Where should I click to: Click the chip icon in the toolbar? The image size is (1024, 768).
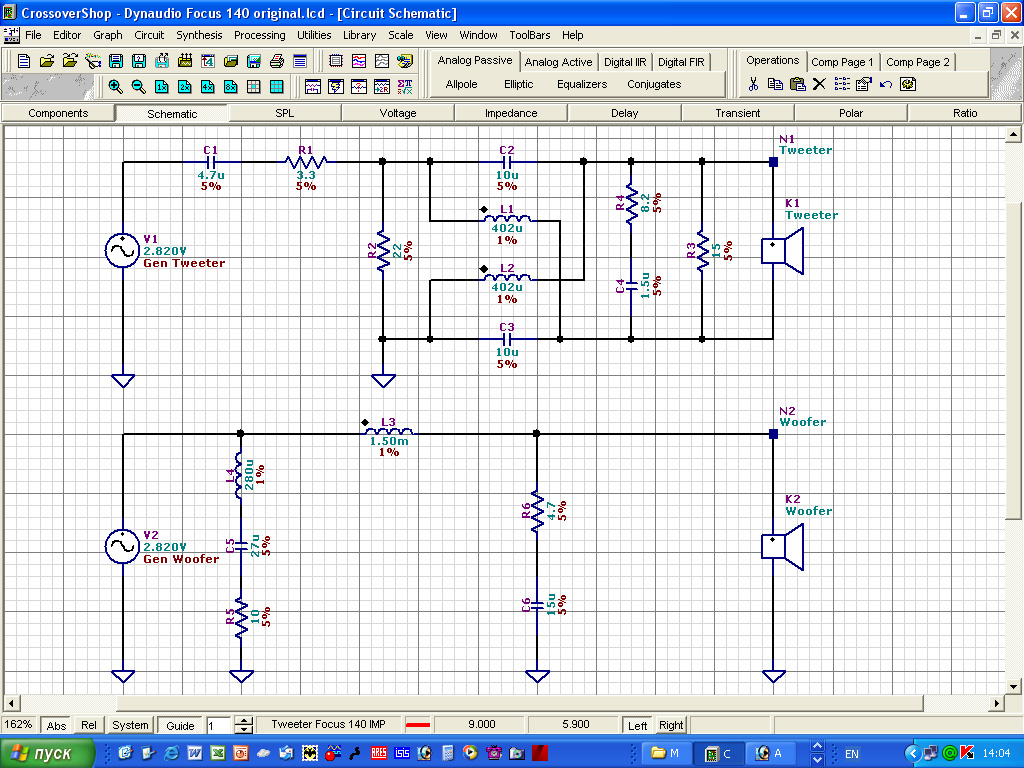coord(336,61)
